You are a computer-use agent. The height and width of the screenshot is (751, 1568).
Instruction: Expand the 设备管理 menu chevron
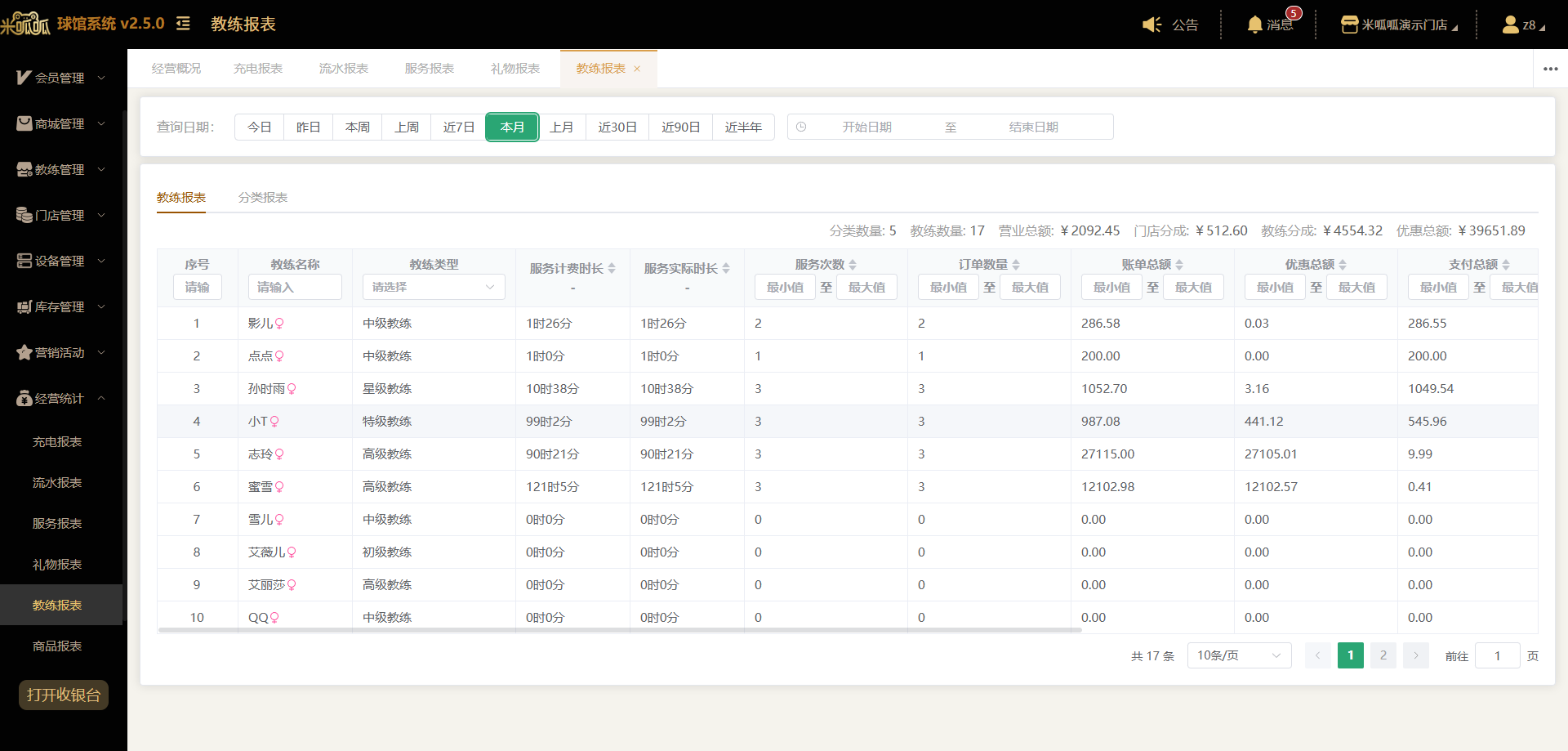pos(101,261)
